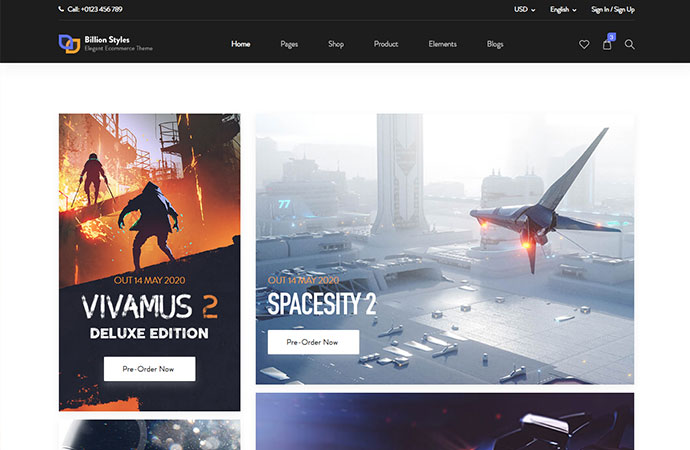The height and width of the screenshot is (450, 690).
Task: Open the Blogs menu
Action: (495, 44)
